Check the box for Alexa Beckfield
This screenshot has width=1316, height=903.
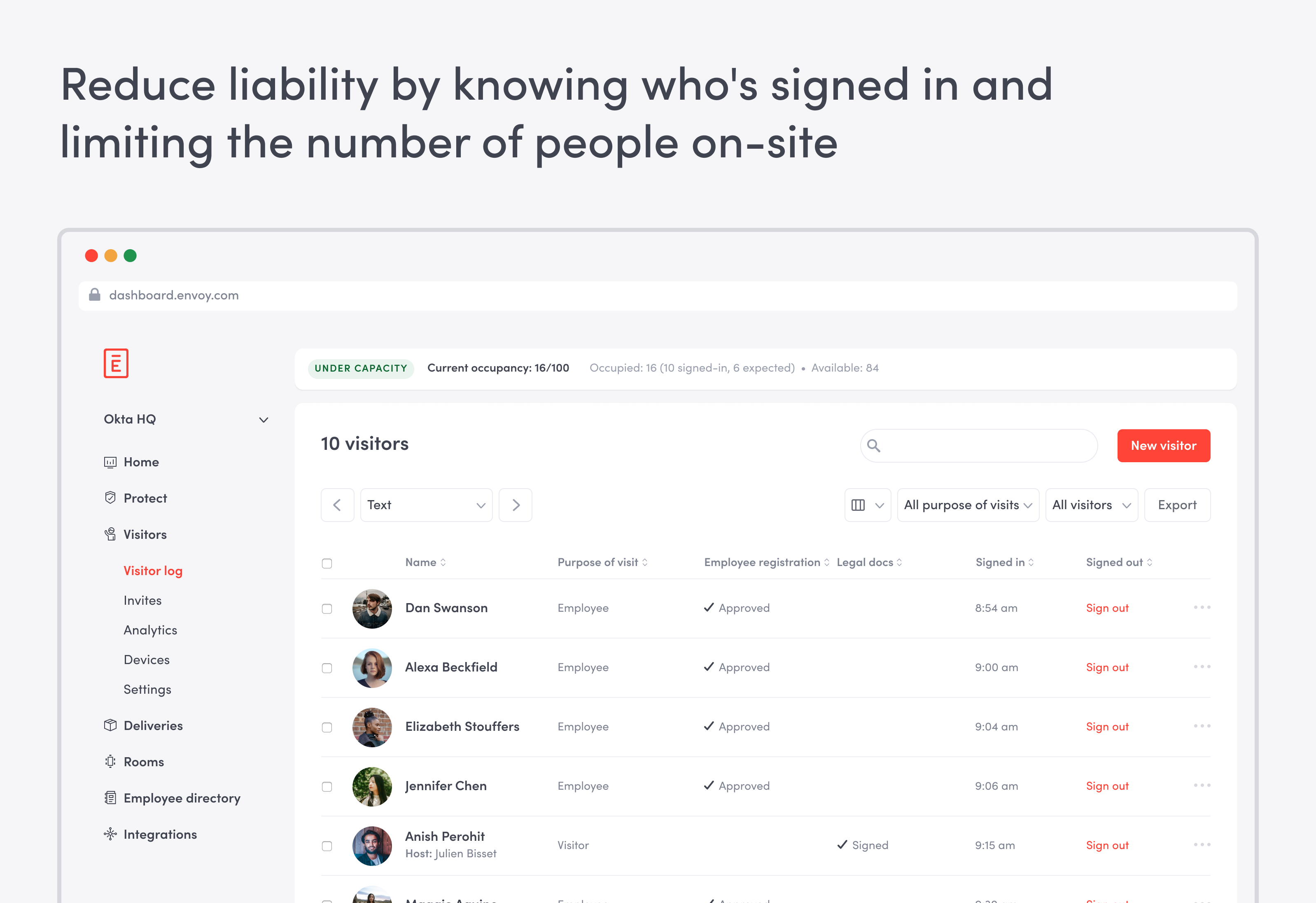[327, 668]
